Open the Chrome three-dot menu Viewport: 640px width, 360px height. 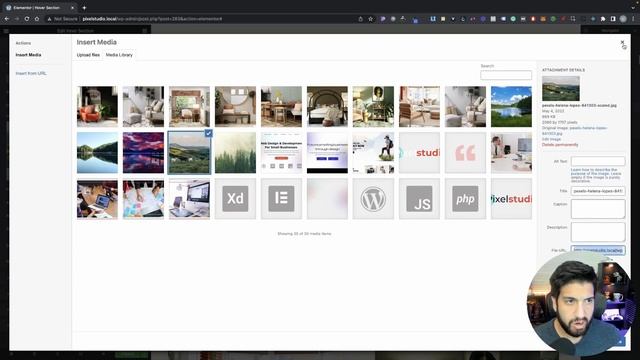pyautogui.click(x=633, y=19)
